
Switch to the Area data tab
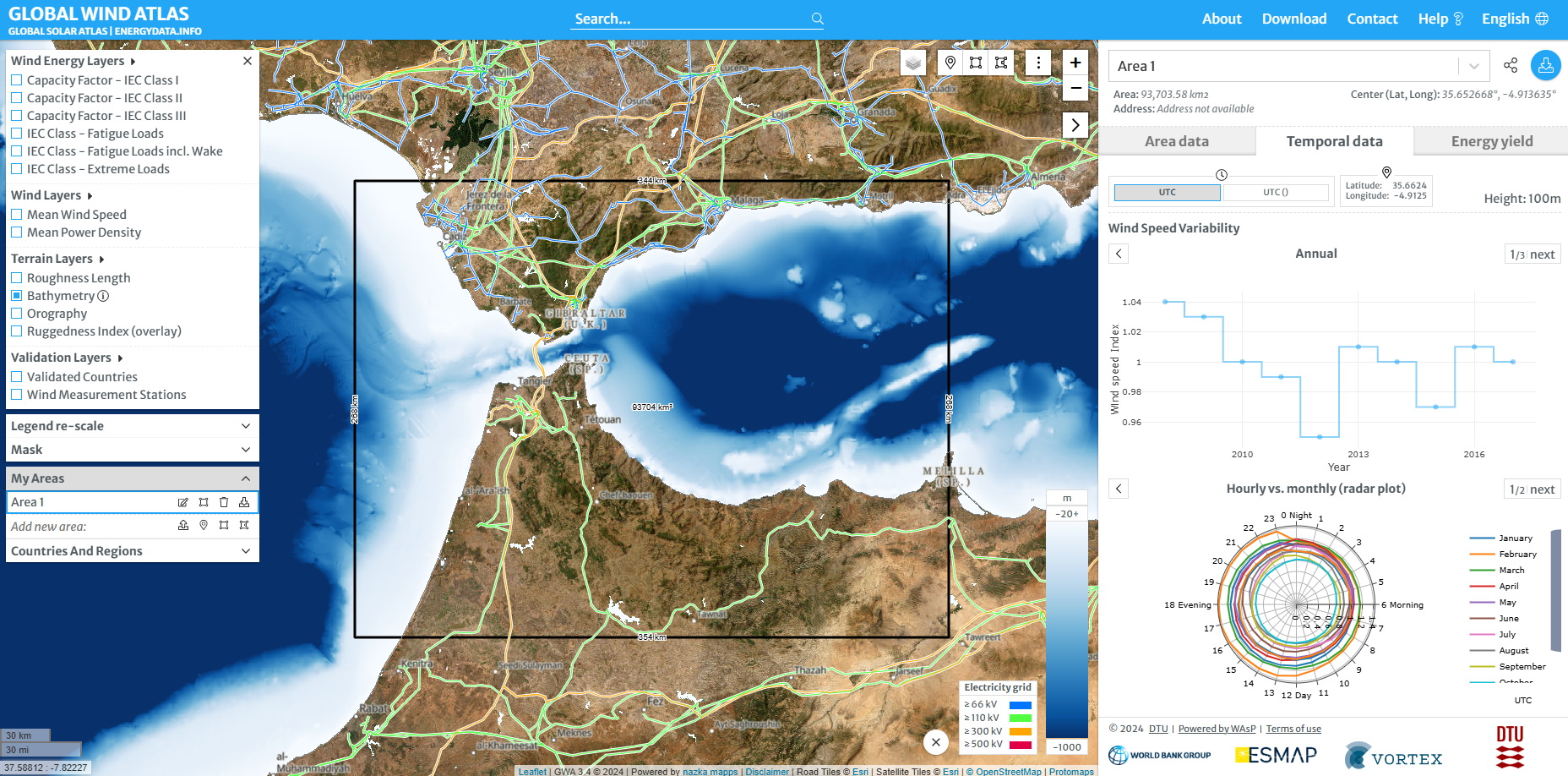pos(1176,141)
